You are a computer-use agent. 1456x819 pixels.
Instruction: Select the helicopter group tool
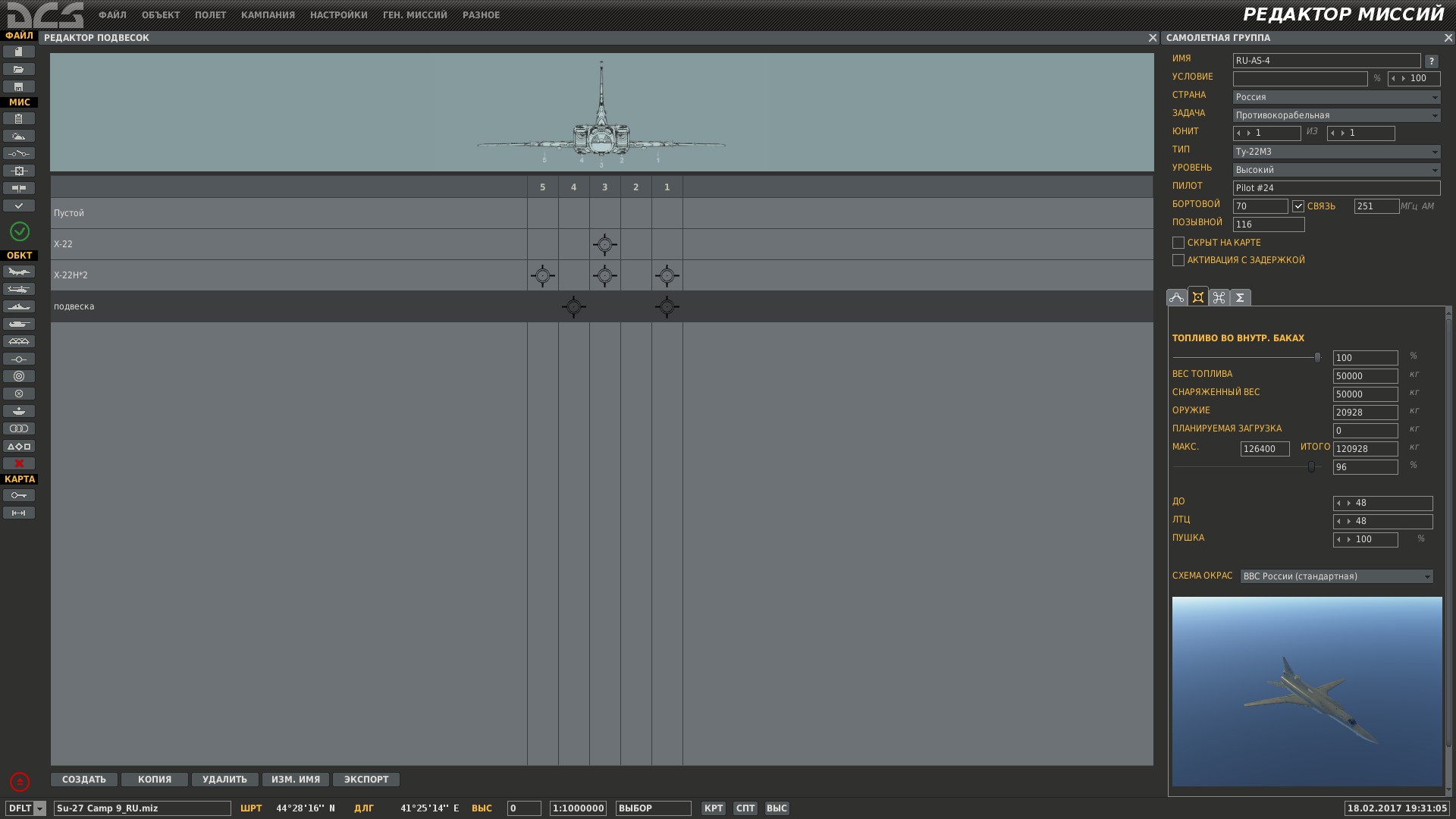pos(19,289)
